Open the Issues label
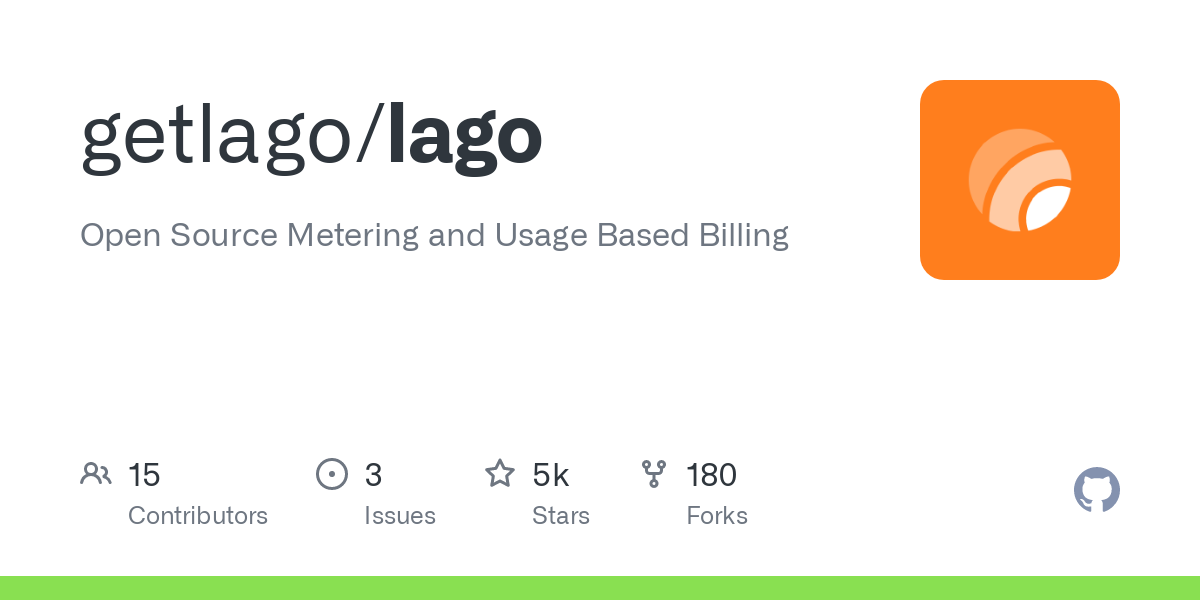1200x600 pixels. coord(400,516)
